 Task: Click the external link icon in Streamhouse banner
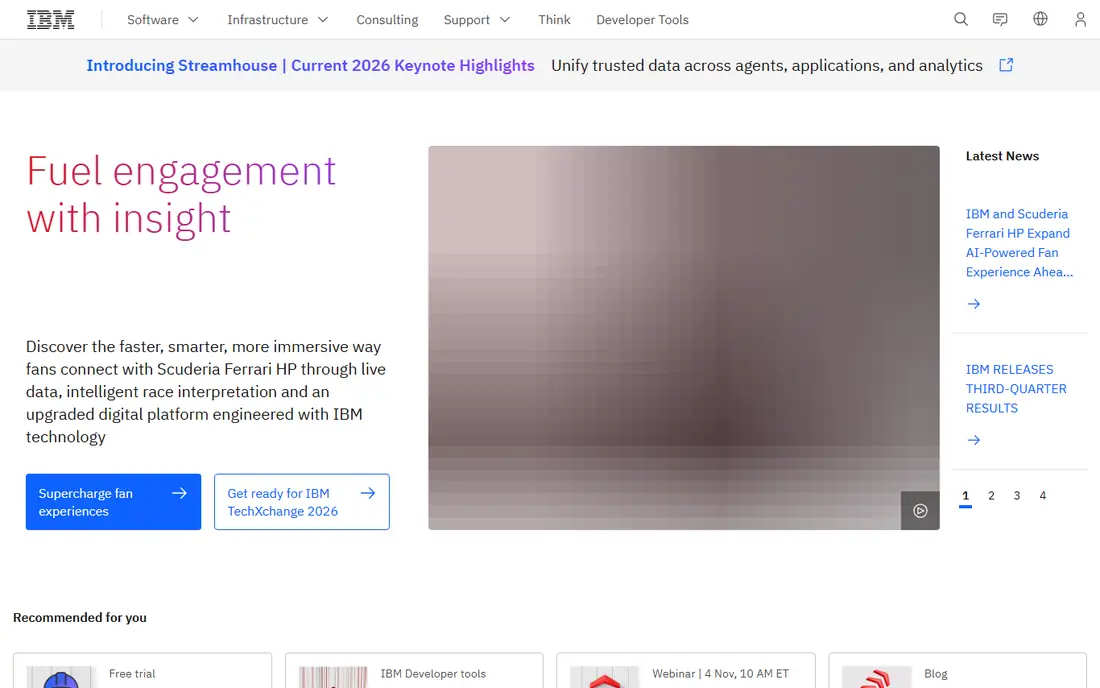coord(1006,65)
